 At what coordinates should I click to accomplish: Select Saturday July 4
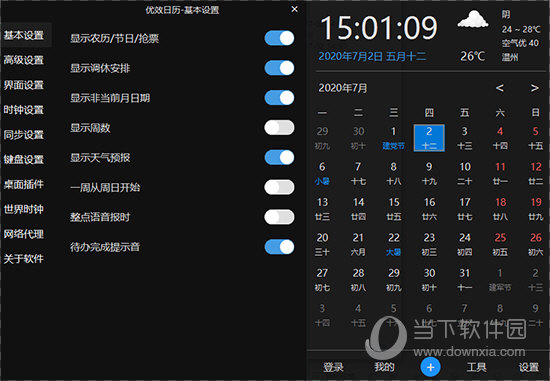(500, 138)
